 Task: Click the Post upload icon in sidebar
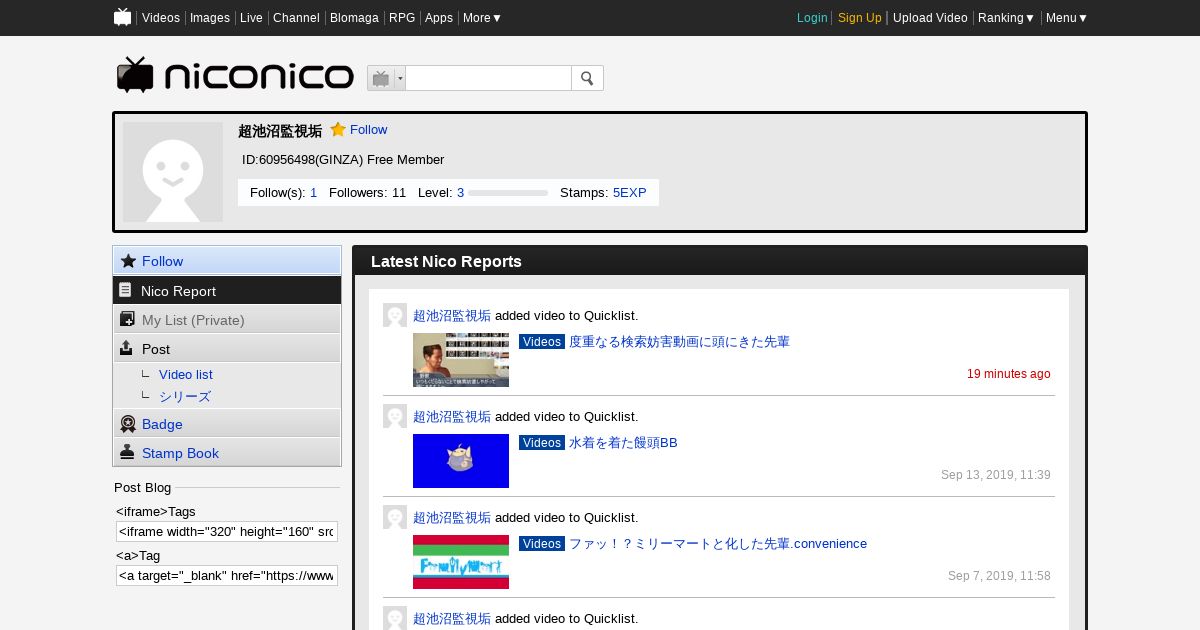click(x=126, y=348)
